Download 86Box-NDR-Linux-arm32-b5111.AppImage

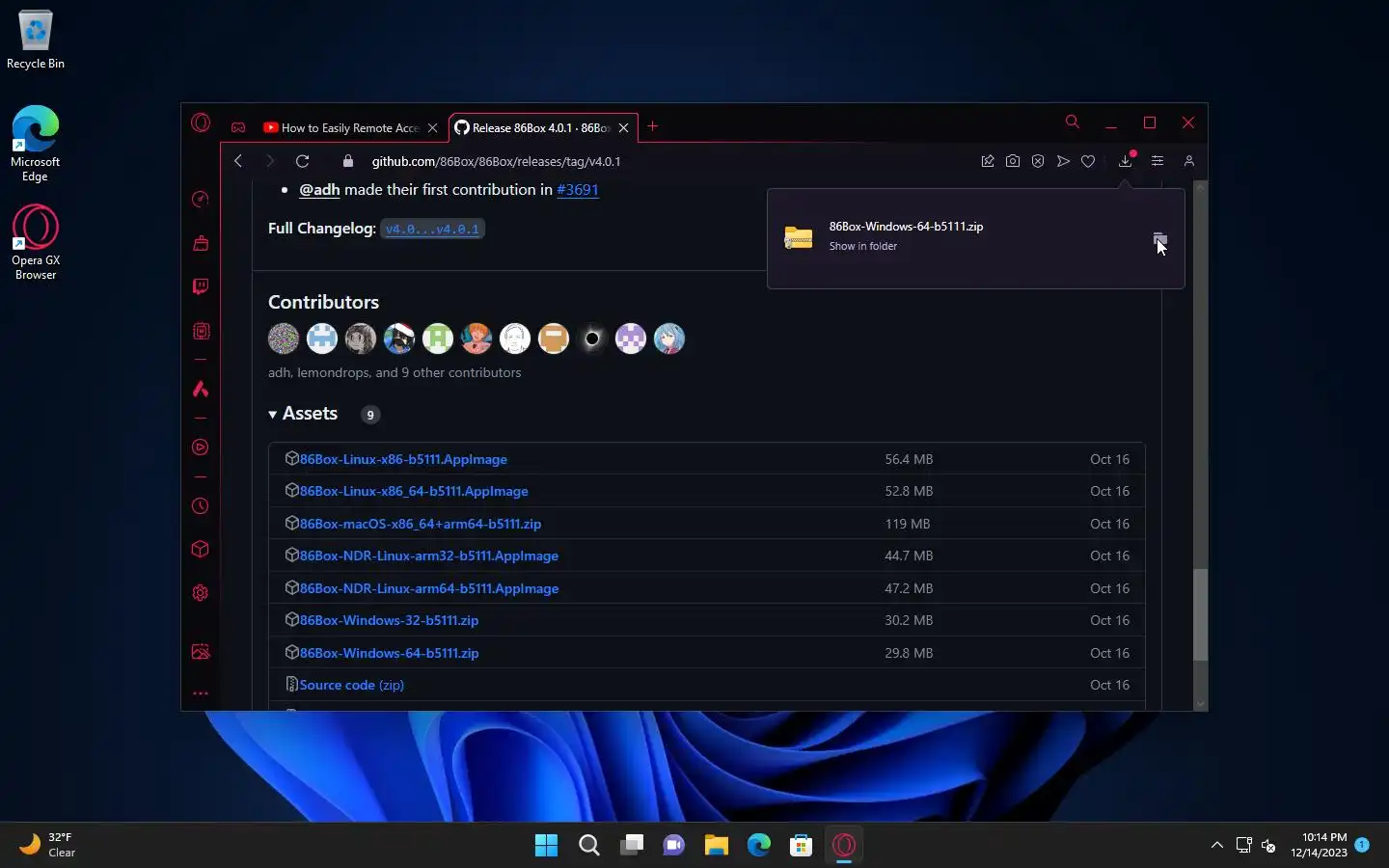click(429, 556)
